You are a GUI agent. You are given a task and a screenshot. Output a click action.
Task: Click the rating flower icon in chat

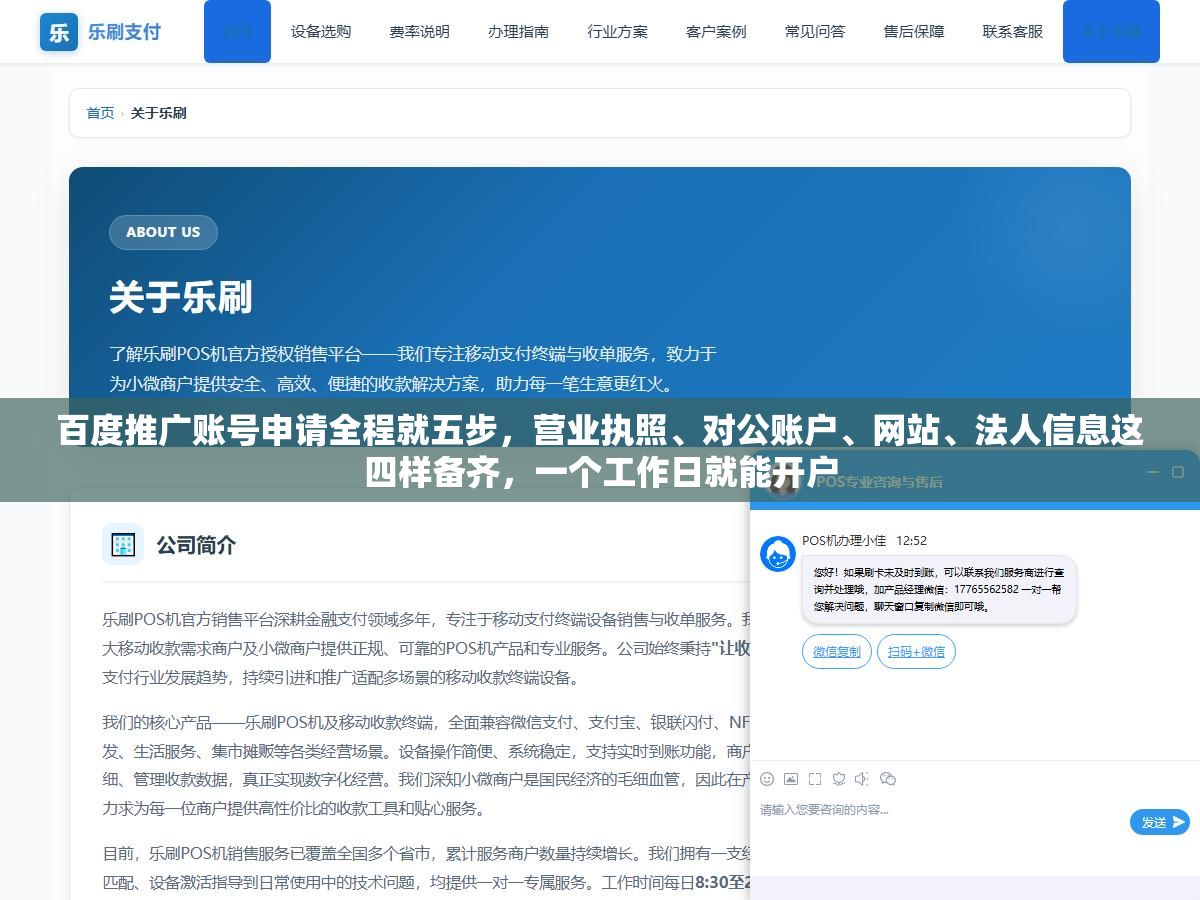(839, 779)
